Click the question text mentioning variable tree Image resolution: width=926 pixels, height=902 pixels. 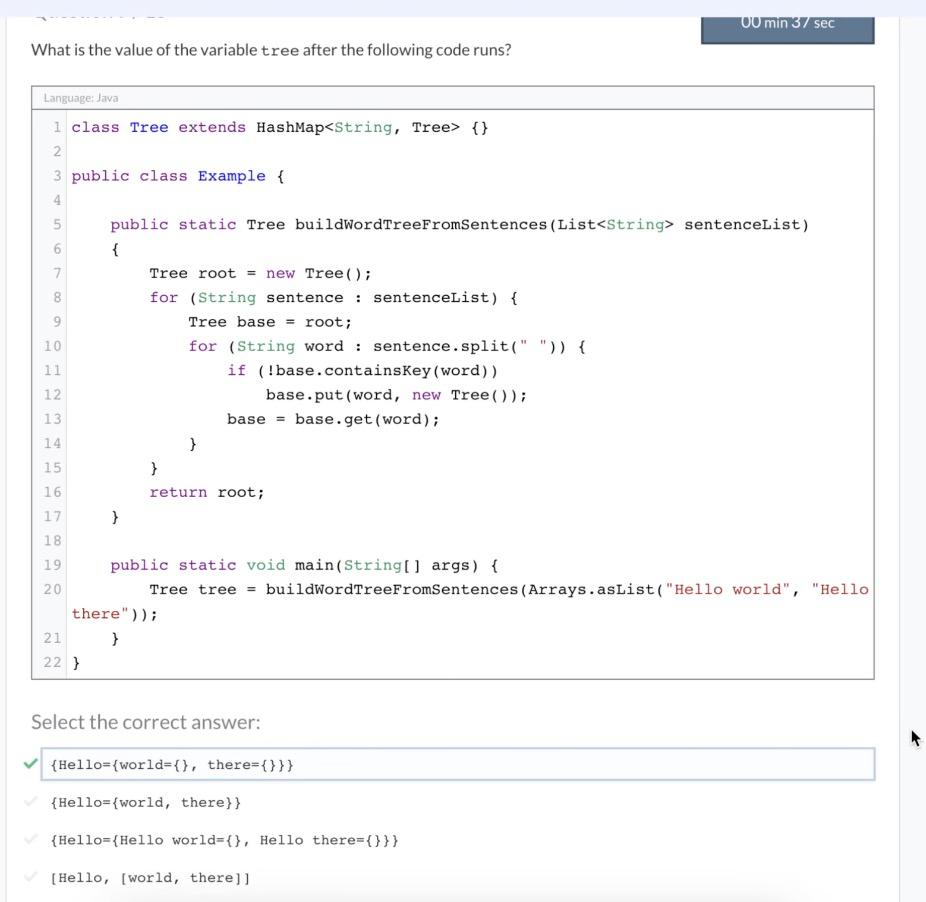[x=270, y=47]
